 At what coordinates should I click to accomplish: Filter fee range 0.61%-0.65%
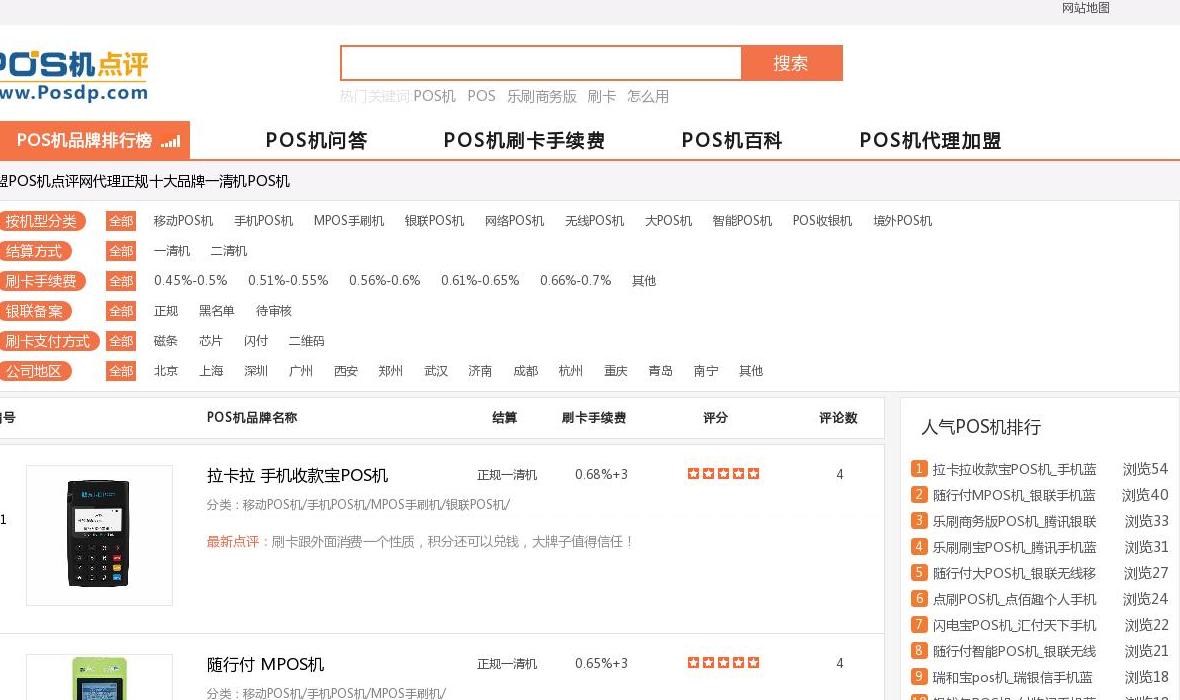pos(480,281)
